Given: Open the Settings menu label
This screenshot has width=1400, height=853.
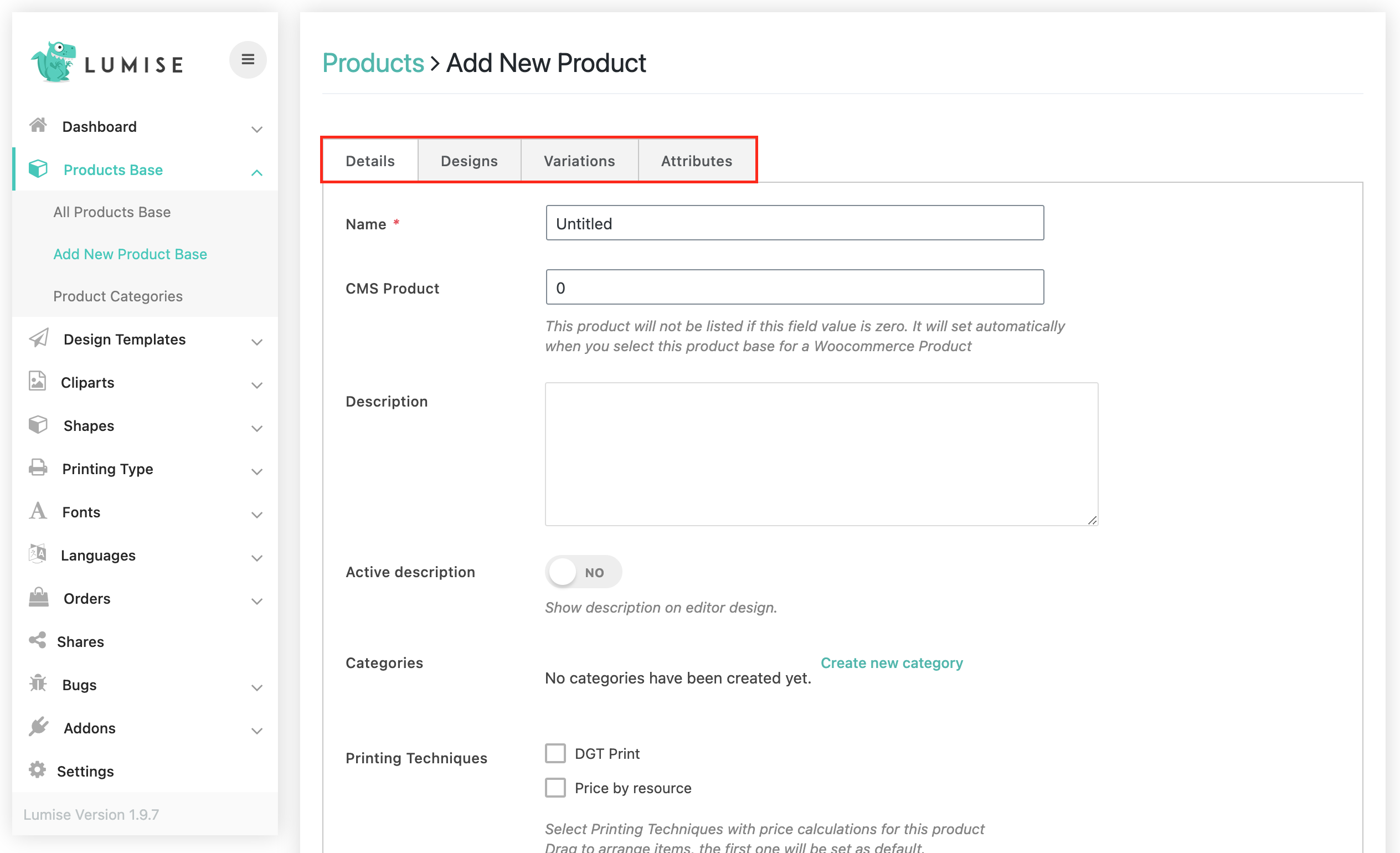Looking at the screenshot, I should [x=85, y=771].
